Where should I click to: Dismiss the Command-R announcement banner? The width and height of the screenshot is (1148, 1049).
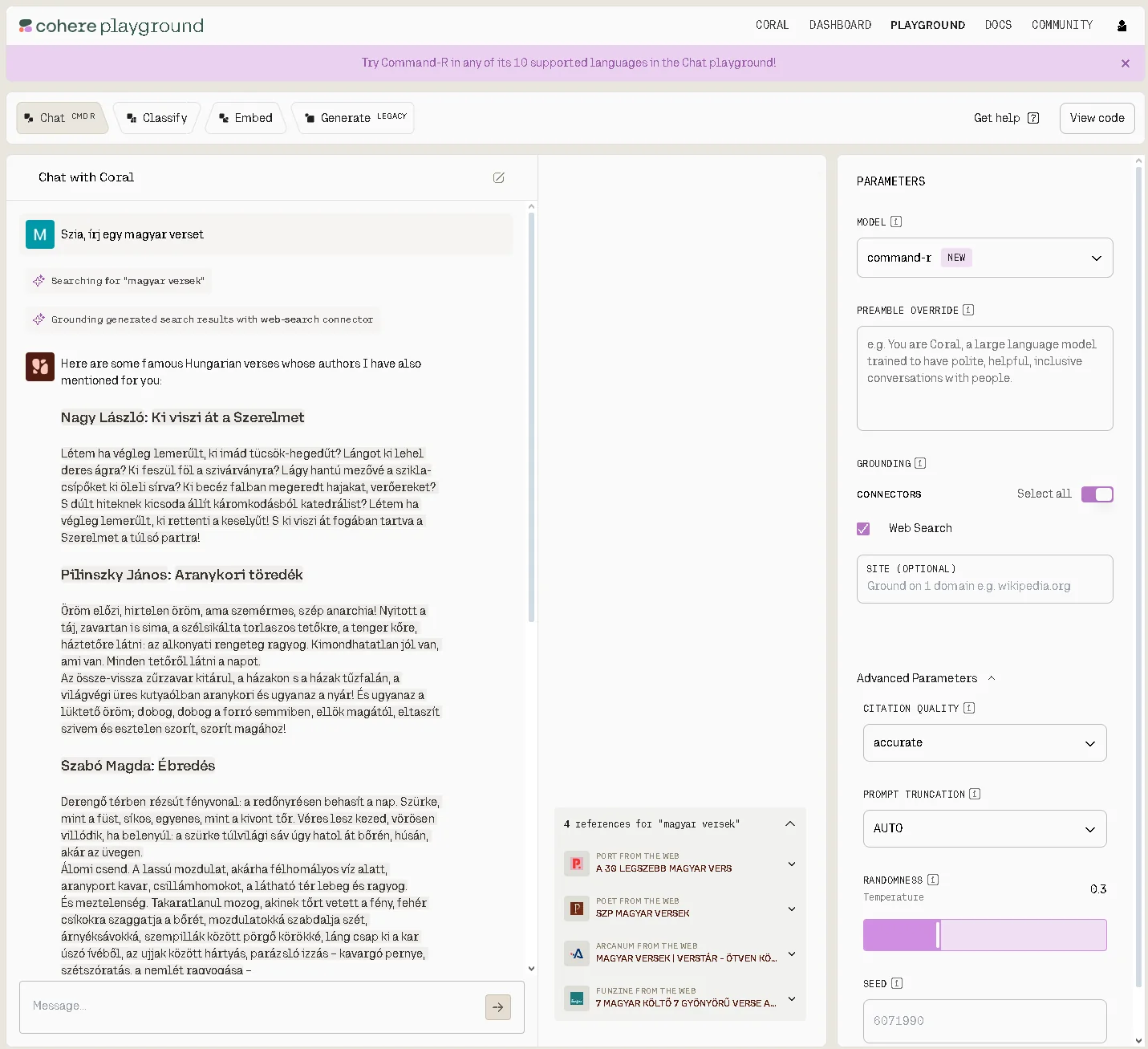click(1126, 63)
